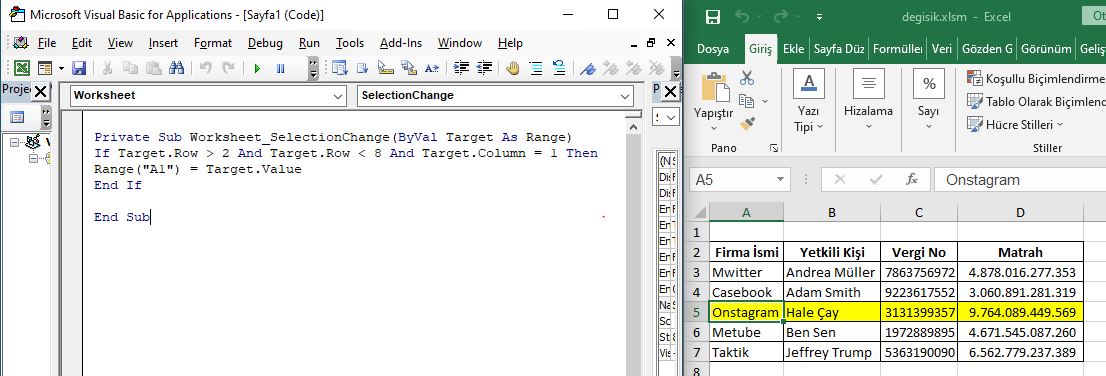Run the macro with green play icon
The image size is (1106, 376).
coord(257,68)
